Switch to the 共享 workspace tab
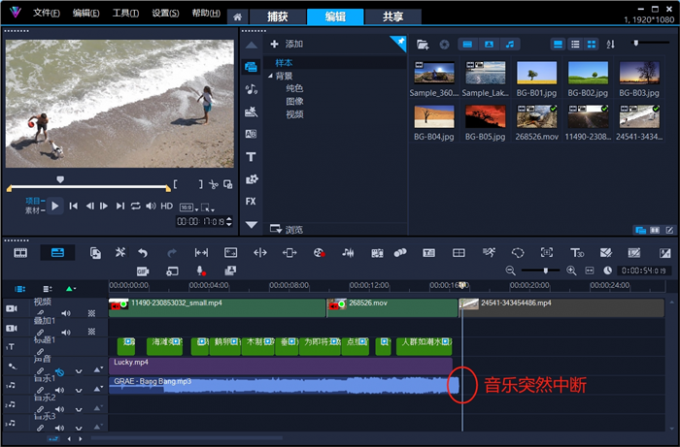Image resolution: width=680 pixels, height=447 pixels. point(393,16)
